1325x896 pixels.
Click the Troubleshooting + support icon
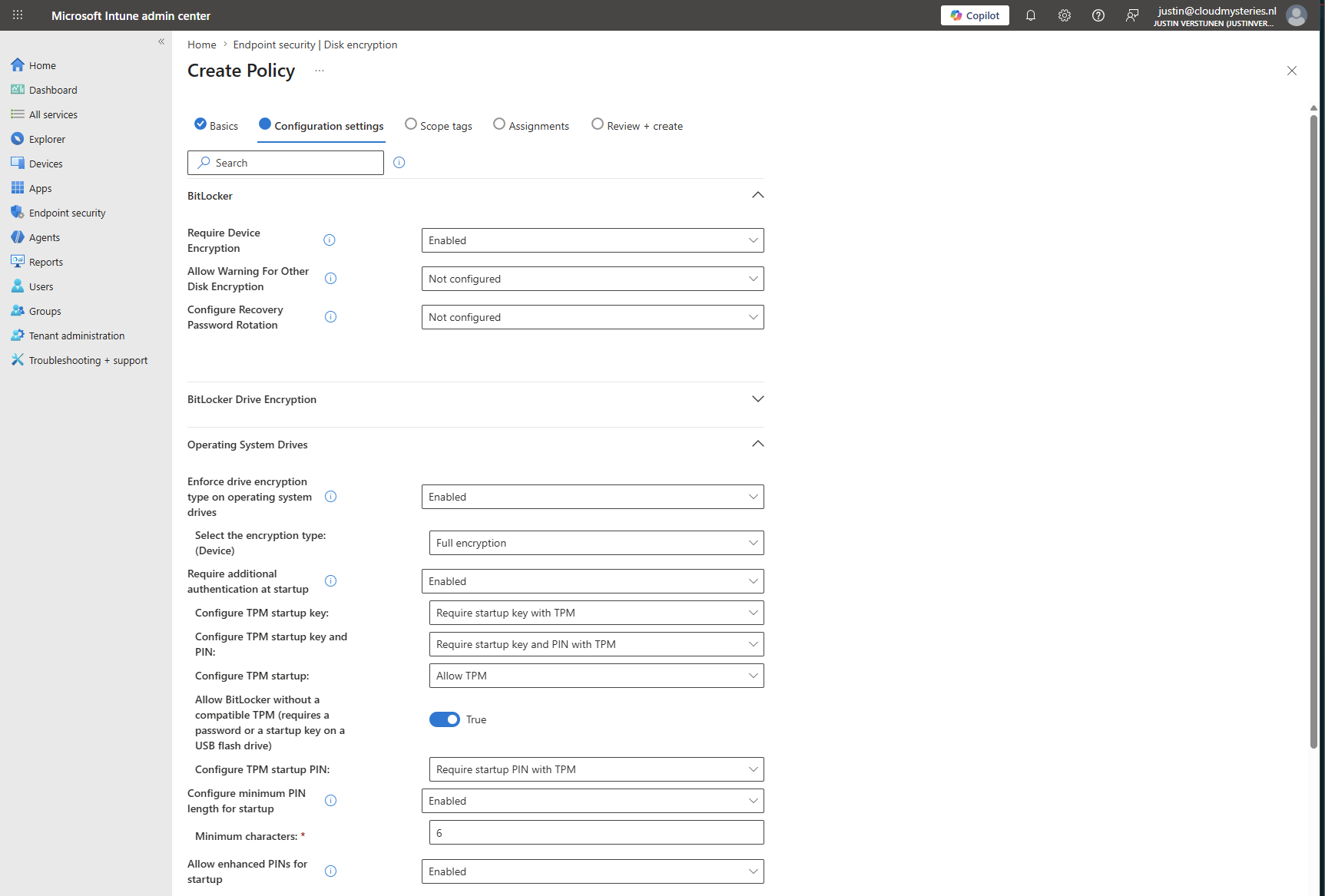click(x=18, y=360)
